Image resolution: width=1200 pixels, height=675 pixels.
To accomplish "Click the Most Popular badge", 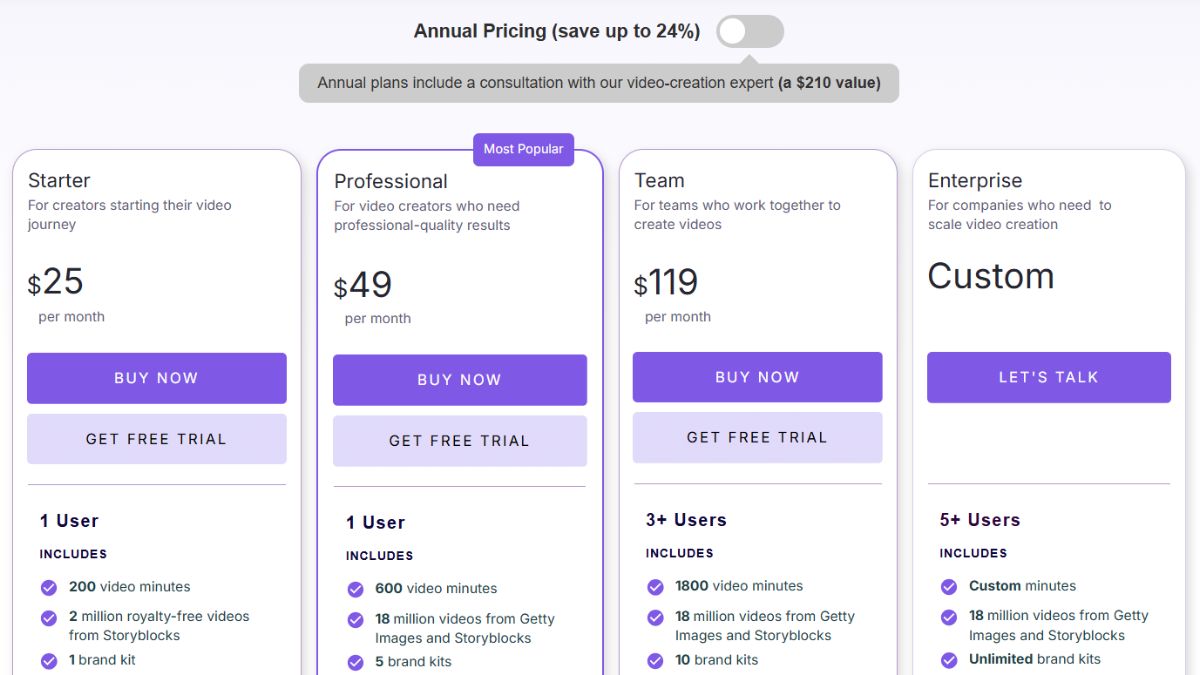I will click(x=524, y=149).
